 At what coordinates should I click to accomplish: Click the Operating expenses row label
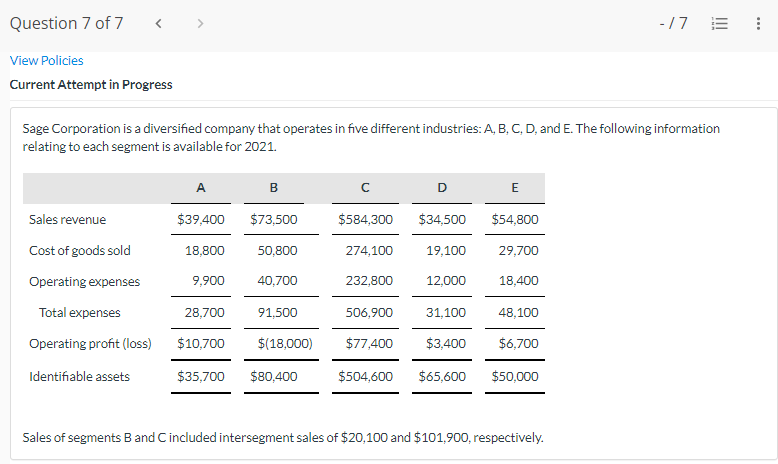(x=84, y=281)
